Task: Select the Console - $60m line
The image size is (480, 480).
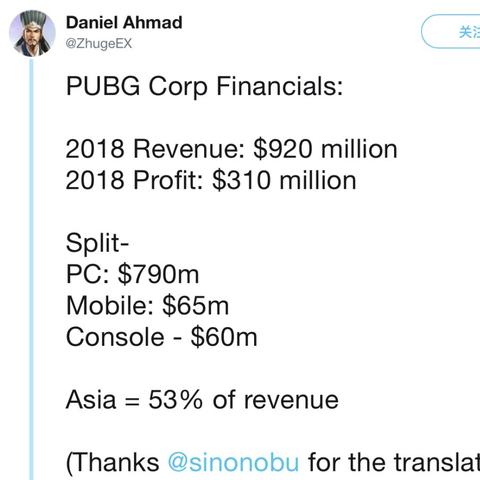Action: (162, 337)
